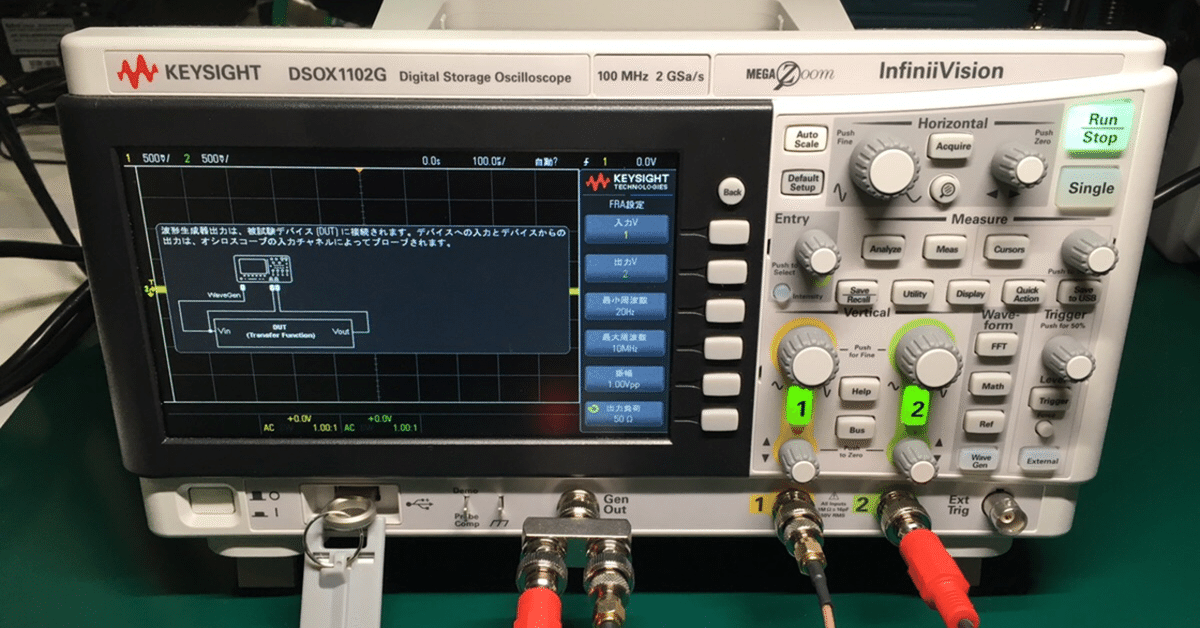Viewport: 1200px width, 628px height.
Task: Tap the Quick Action key
Action: coord(1024,293)
